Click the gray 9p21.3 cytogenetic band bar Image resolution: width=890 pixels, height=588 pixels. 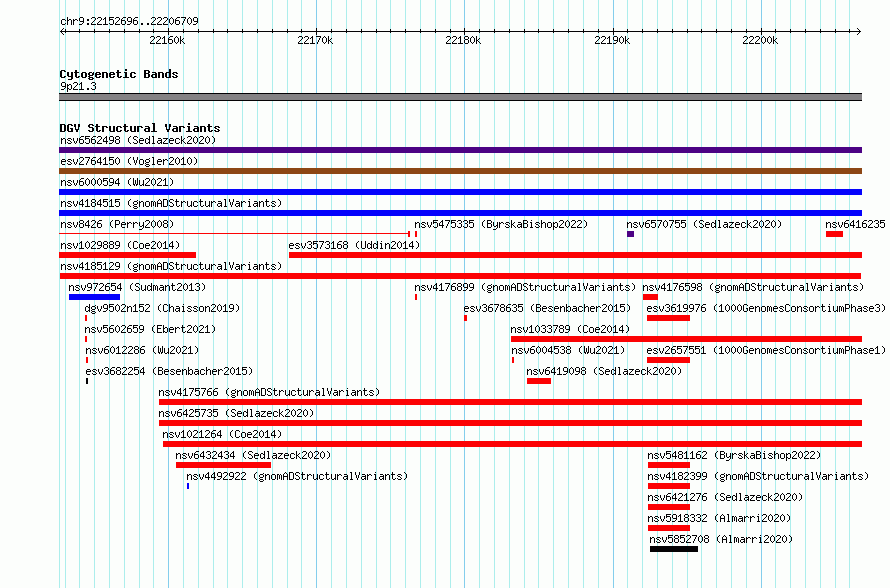(460, 97)
